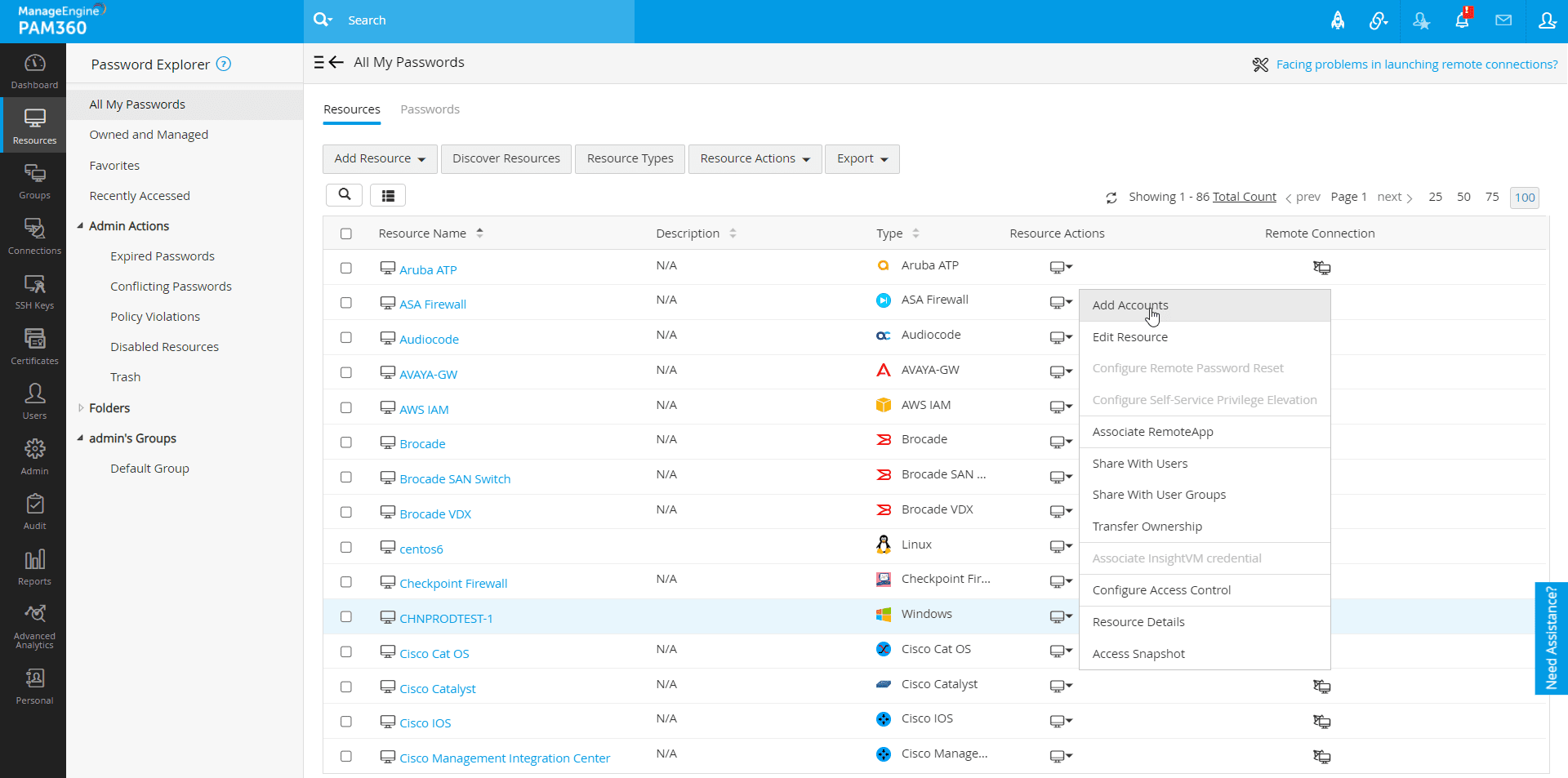Open the Add Resource dropdown
The width and height of the screenshot is (1568, 778).
(380, 159)
